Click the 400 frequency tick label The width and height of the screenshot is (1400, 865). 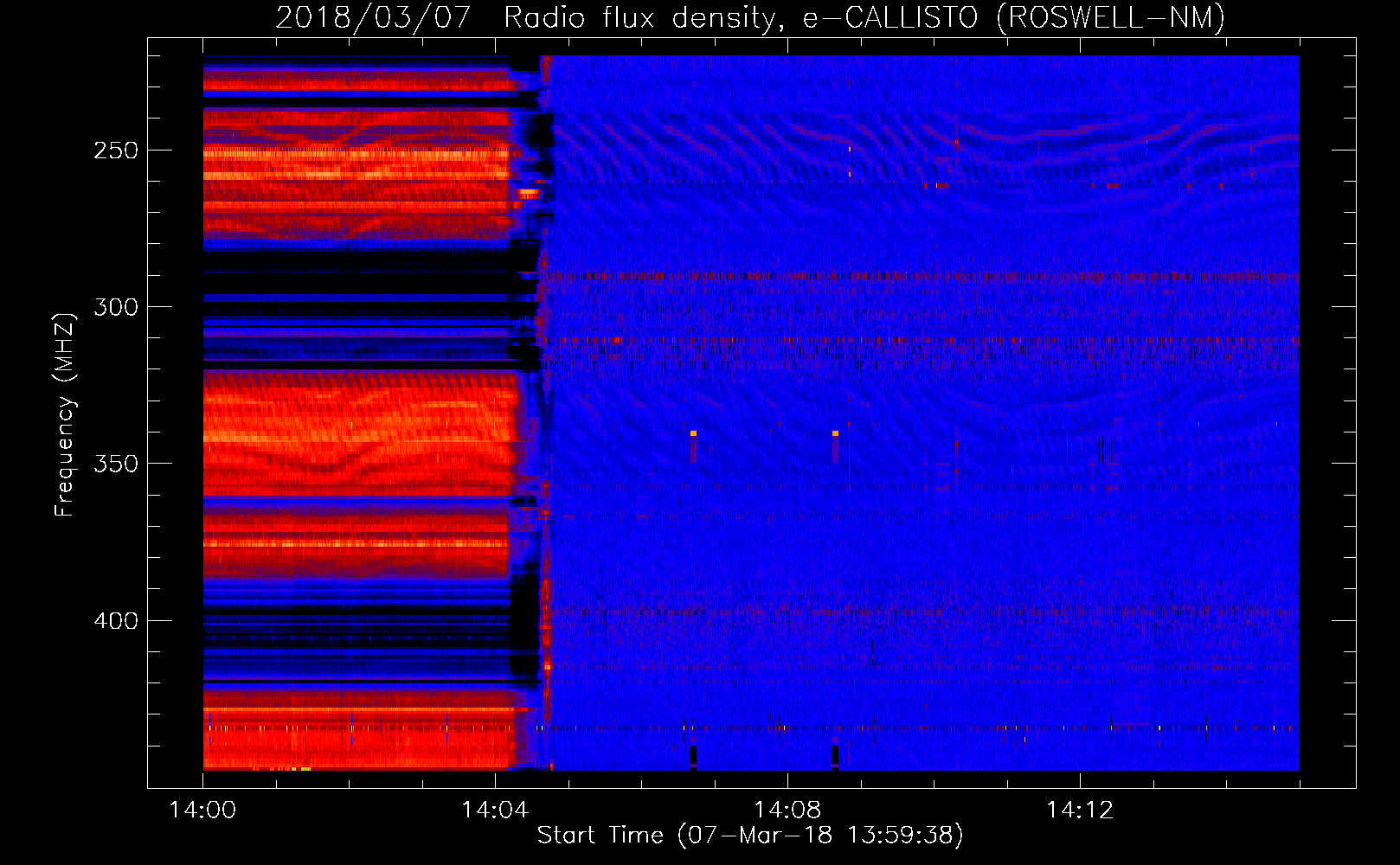116,621
